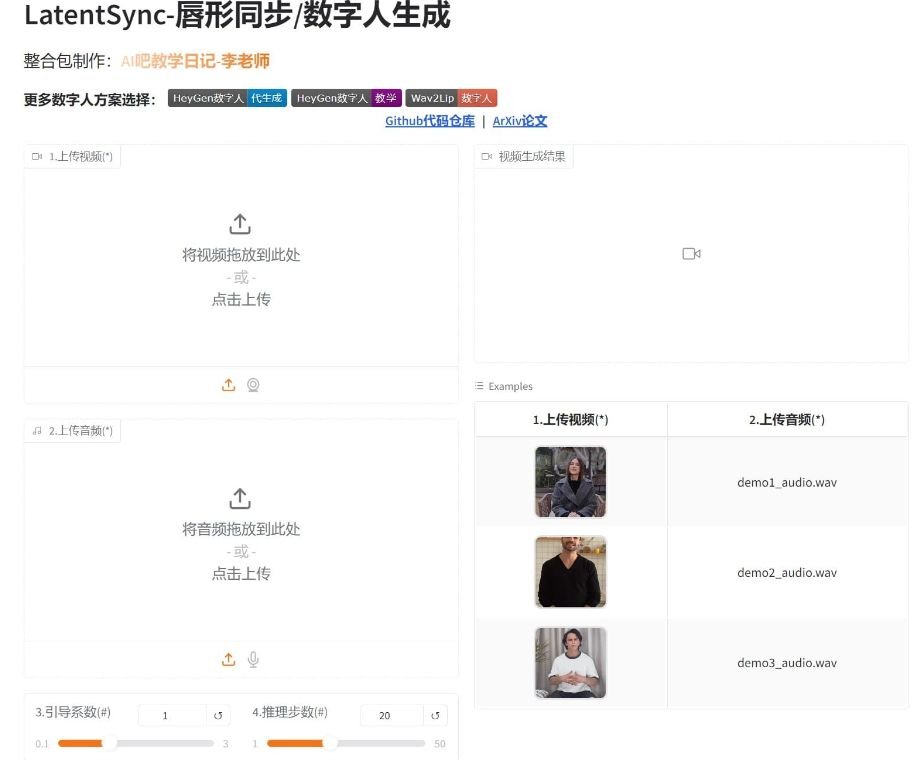
Task: Select the microphone icon to record audio
Action: [253, 660]
